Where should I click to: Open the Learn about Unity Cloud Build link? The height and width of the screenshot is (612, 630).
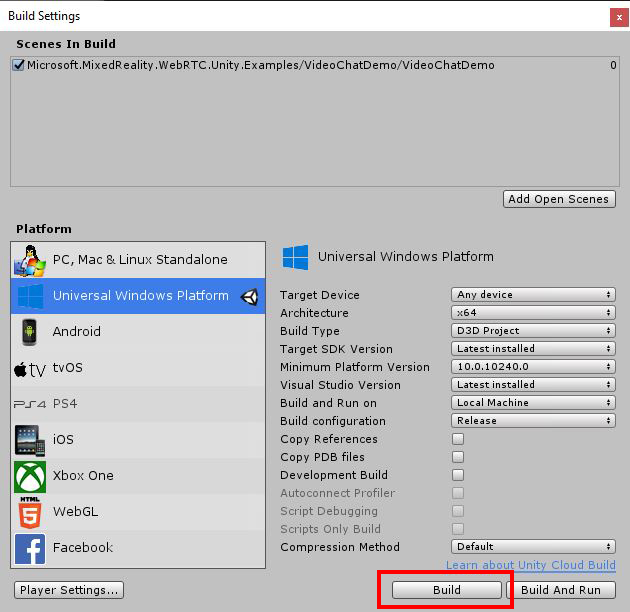(530, 565)
